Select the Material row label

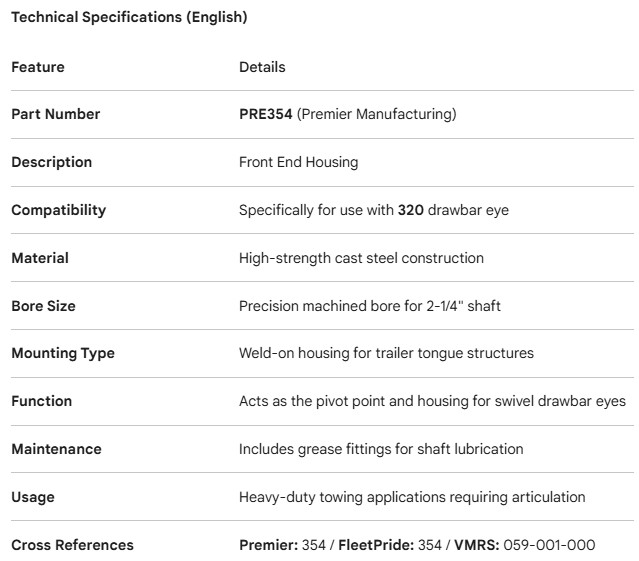click(40, 258)
